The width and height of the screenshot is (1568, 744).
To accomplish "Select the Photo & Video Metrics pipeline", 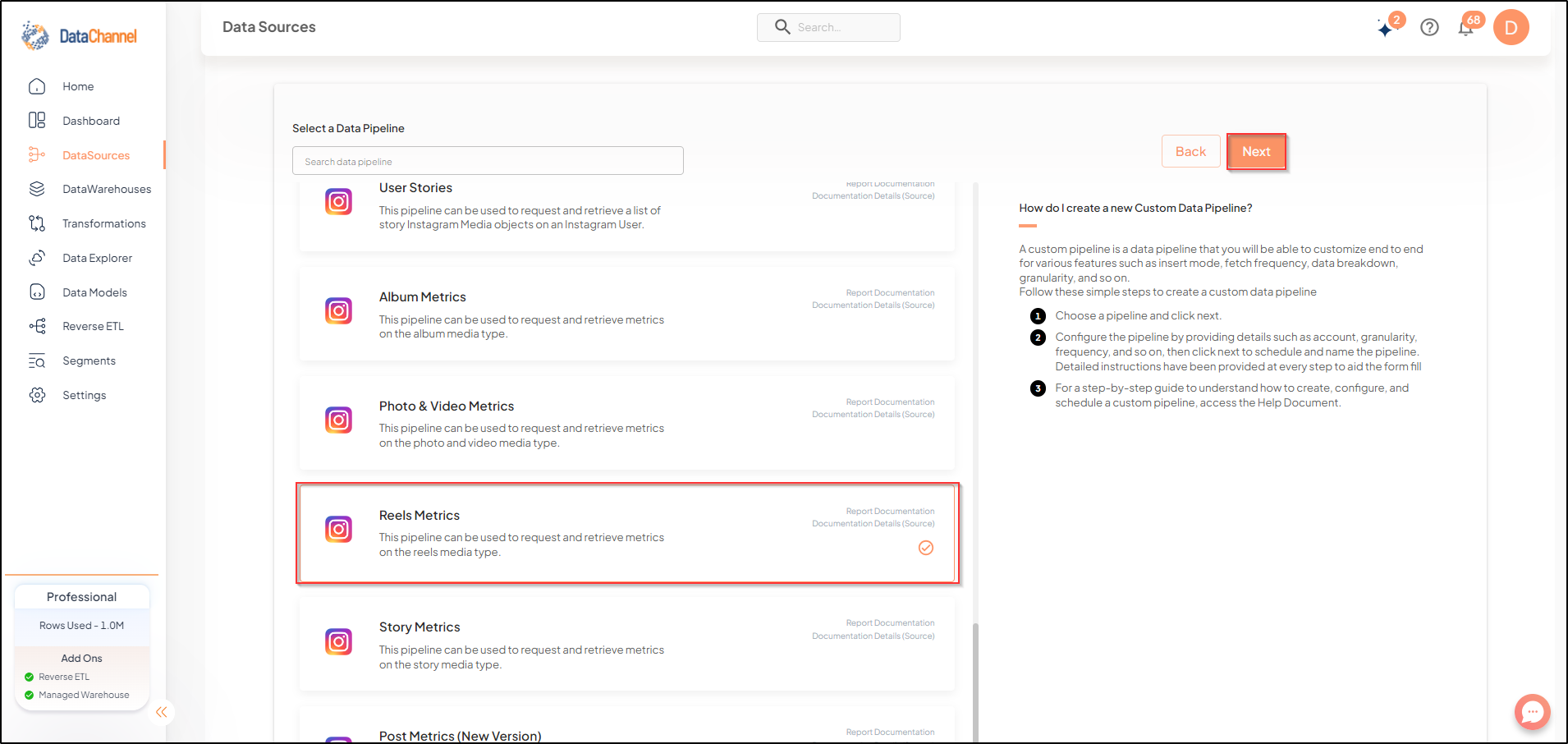I will pyautogui.click(x=627, y=423).
